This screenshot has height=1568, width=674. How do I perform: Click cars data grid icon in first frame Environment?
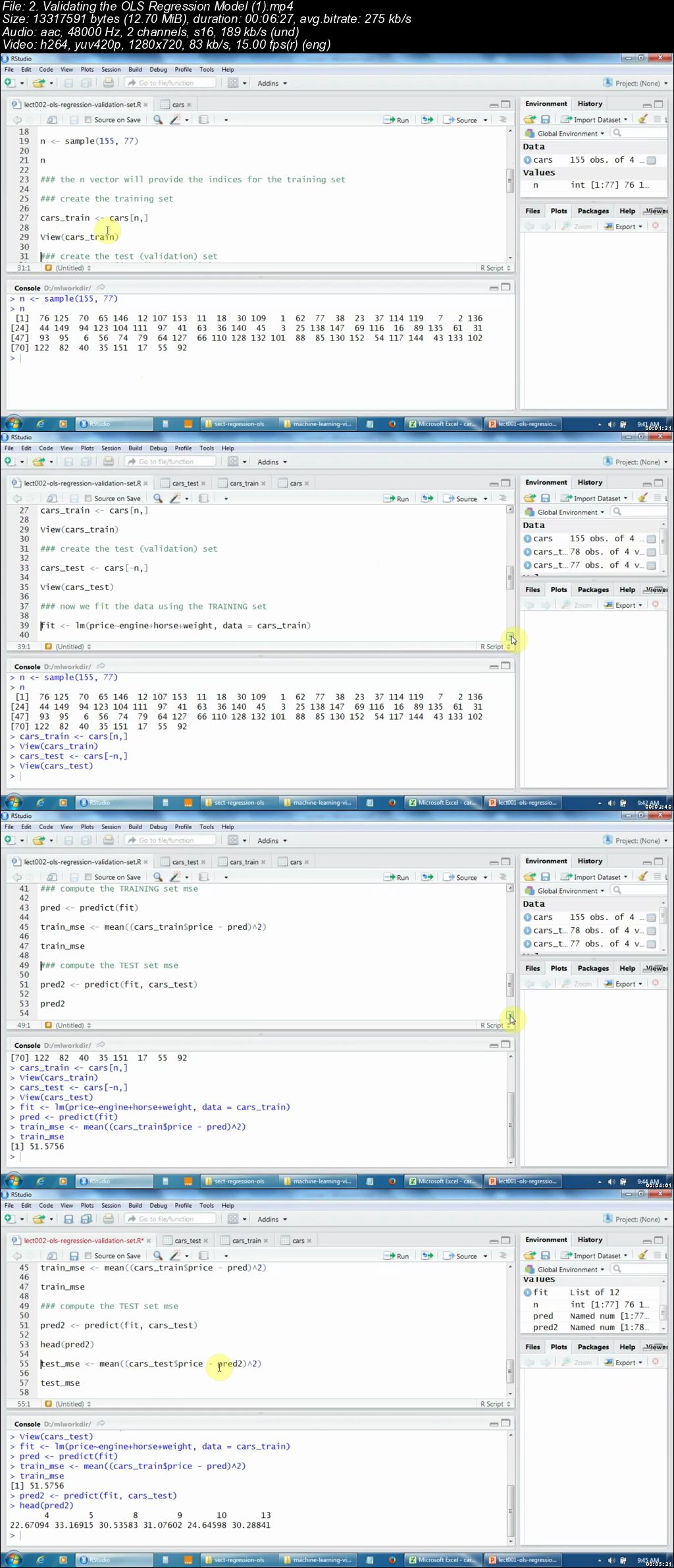(x=651, y=160)
